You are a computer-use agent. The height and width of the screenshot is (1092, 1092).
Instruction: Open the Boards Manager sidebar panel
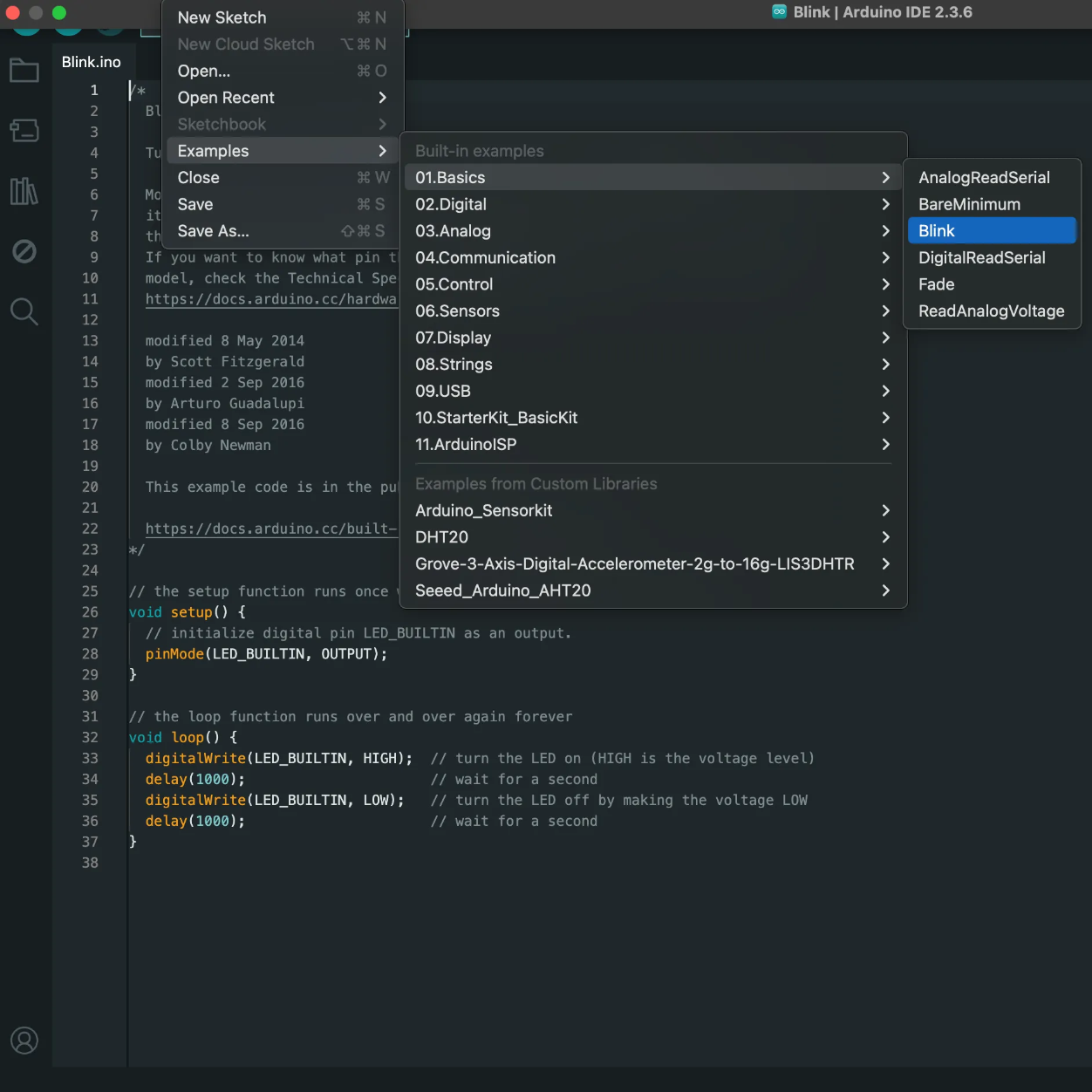pos(24,131)
